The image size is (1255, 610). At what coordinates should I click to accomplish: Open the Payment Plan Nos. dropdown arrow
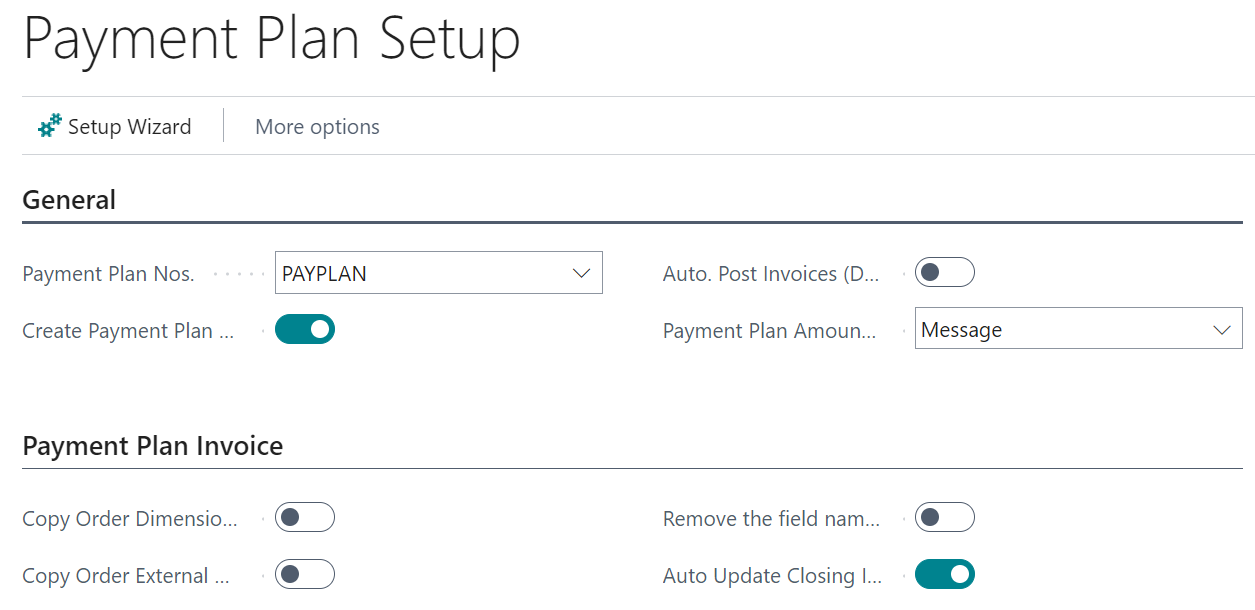tap(581, 272)
